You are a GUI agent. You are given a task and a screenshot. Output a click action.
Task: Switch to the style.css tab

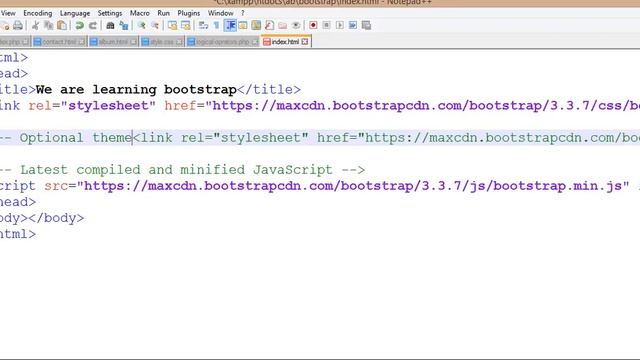point(162,42)
